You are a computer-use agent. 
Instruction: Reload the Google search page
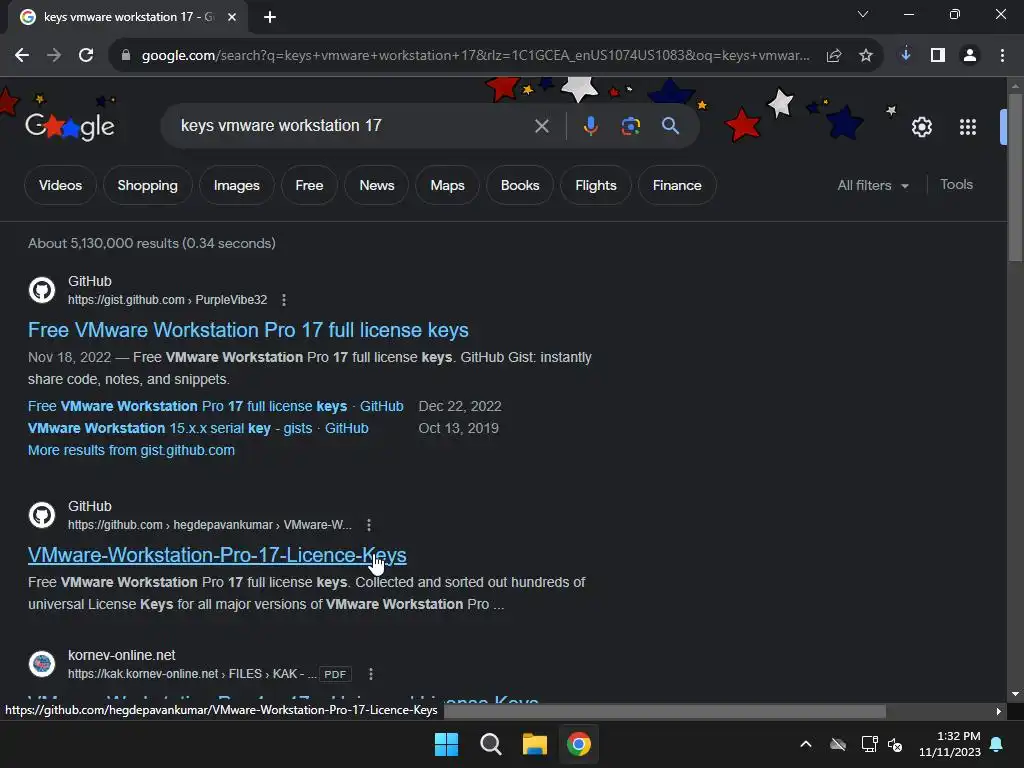tap(86, 56)
